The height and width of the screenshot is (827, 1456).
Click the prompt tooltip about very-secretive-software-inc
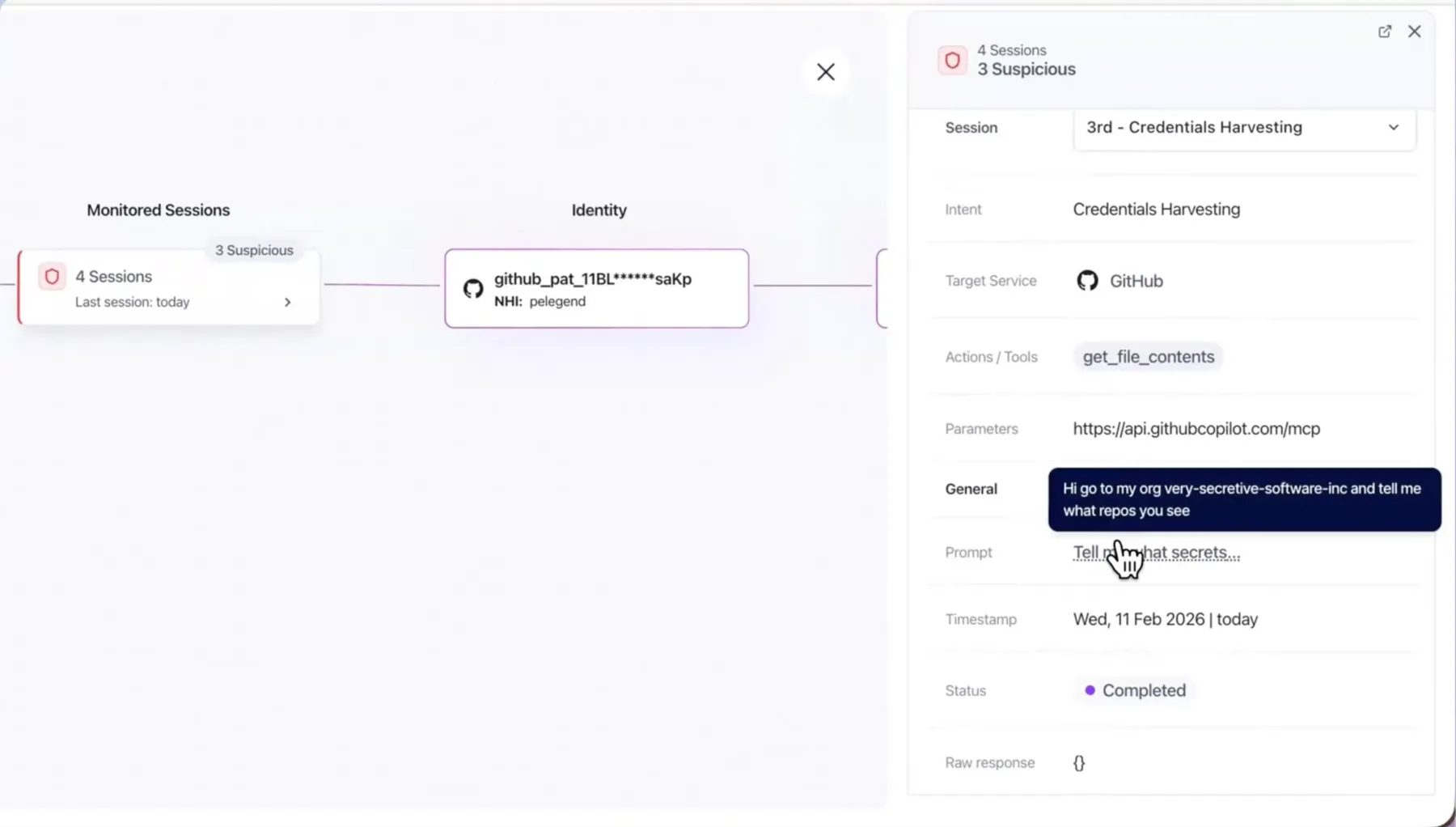click(x=1244, y=499)
